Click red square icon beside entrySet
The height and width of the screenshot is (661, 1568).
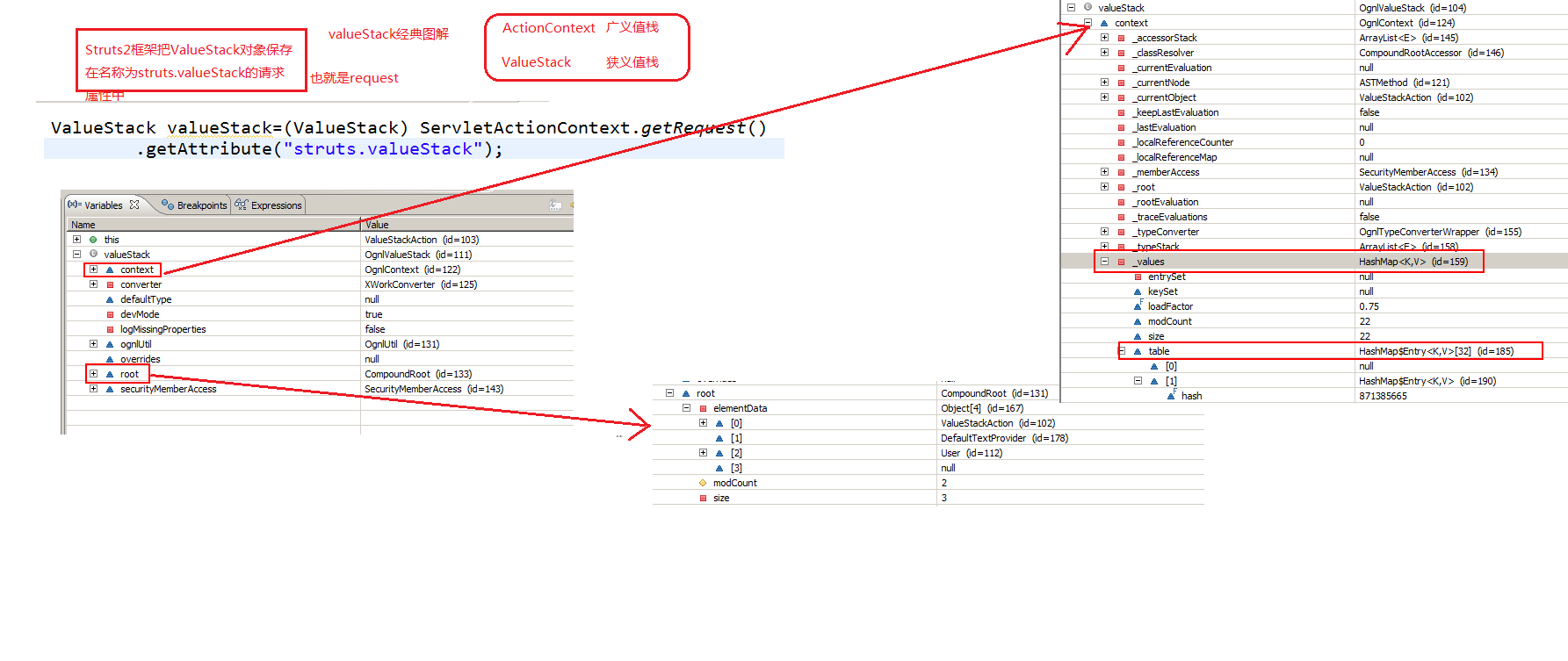(1138, 277)
